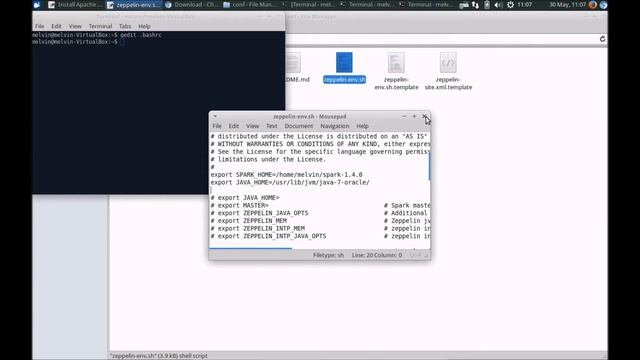
Task: Click the 'gedit .bashrc' command in terminal
Action: [141, 35]
